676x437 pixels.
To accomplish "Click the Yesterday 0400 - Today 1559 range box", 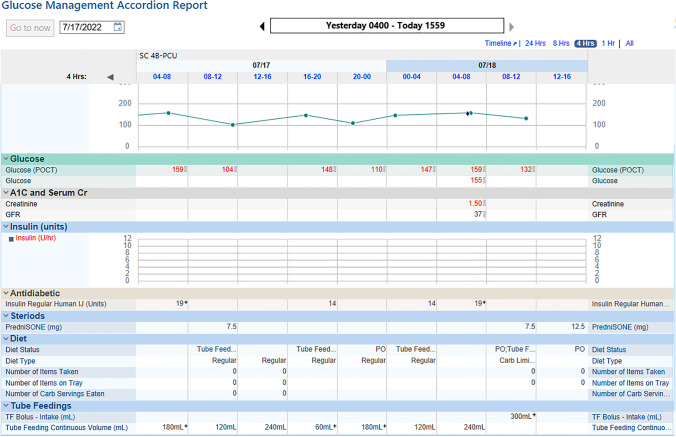I will (x=386, y=26).
